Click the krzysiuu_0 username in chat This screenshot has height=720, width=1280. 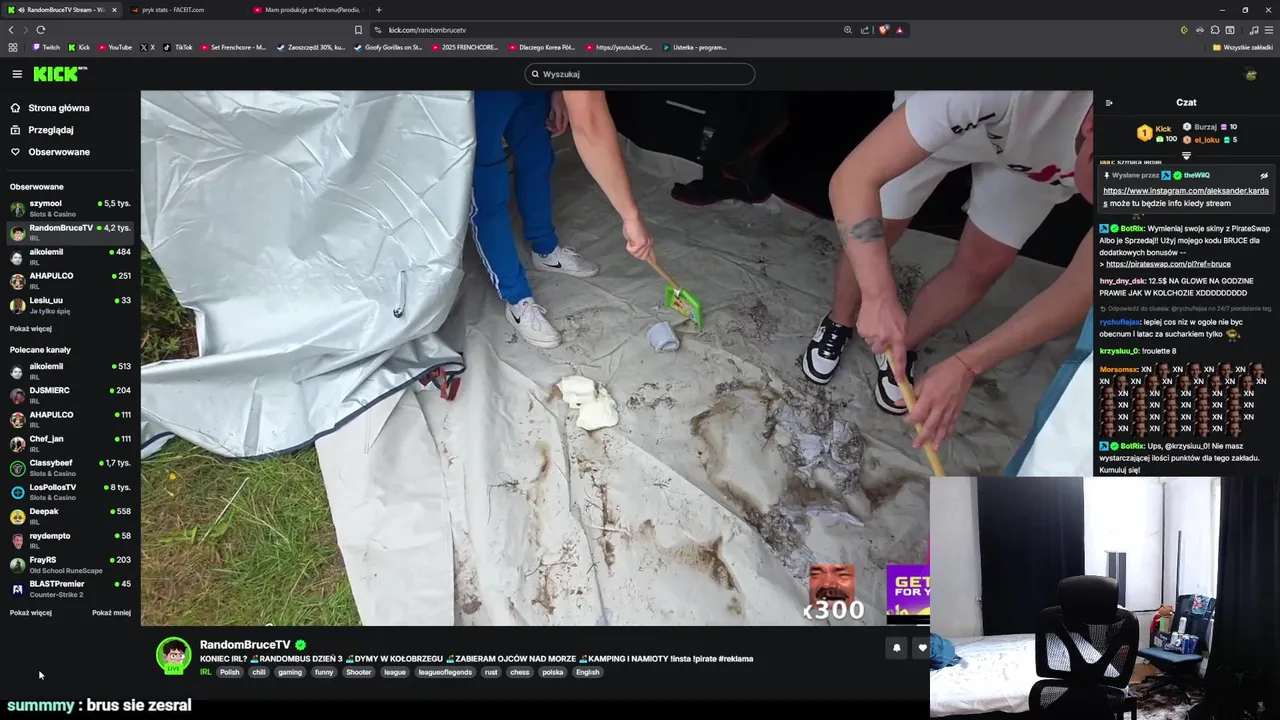pos(1119,351)
